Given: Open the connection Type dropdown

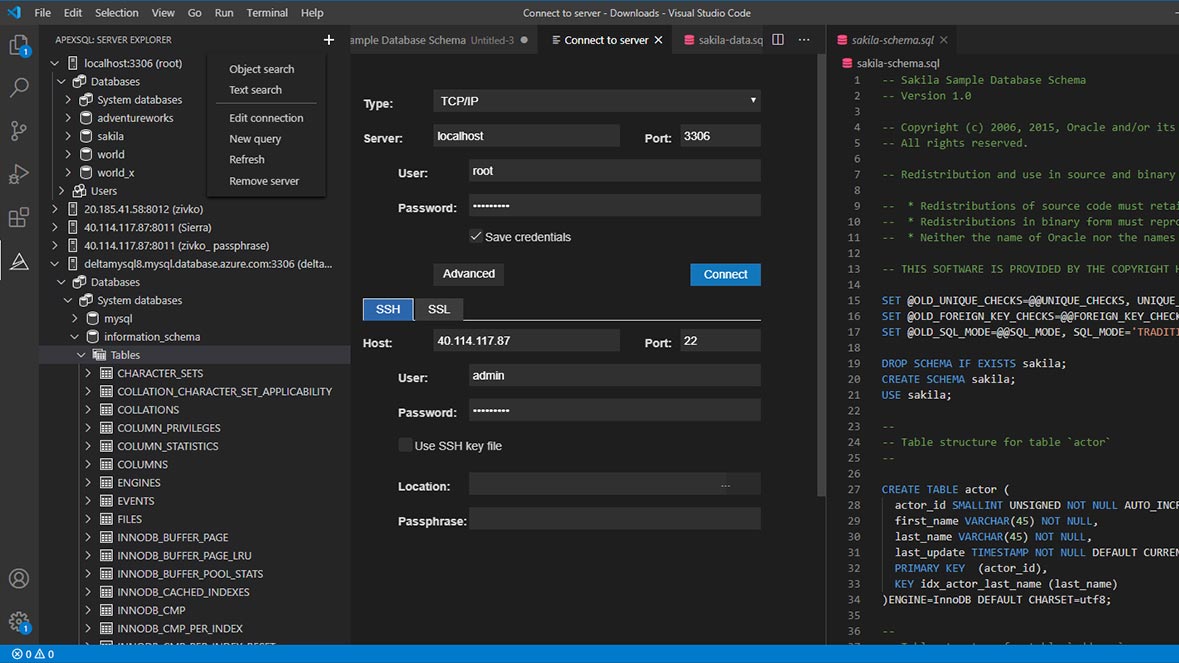Looking at the screenshot, I should coord(596,101).
